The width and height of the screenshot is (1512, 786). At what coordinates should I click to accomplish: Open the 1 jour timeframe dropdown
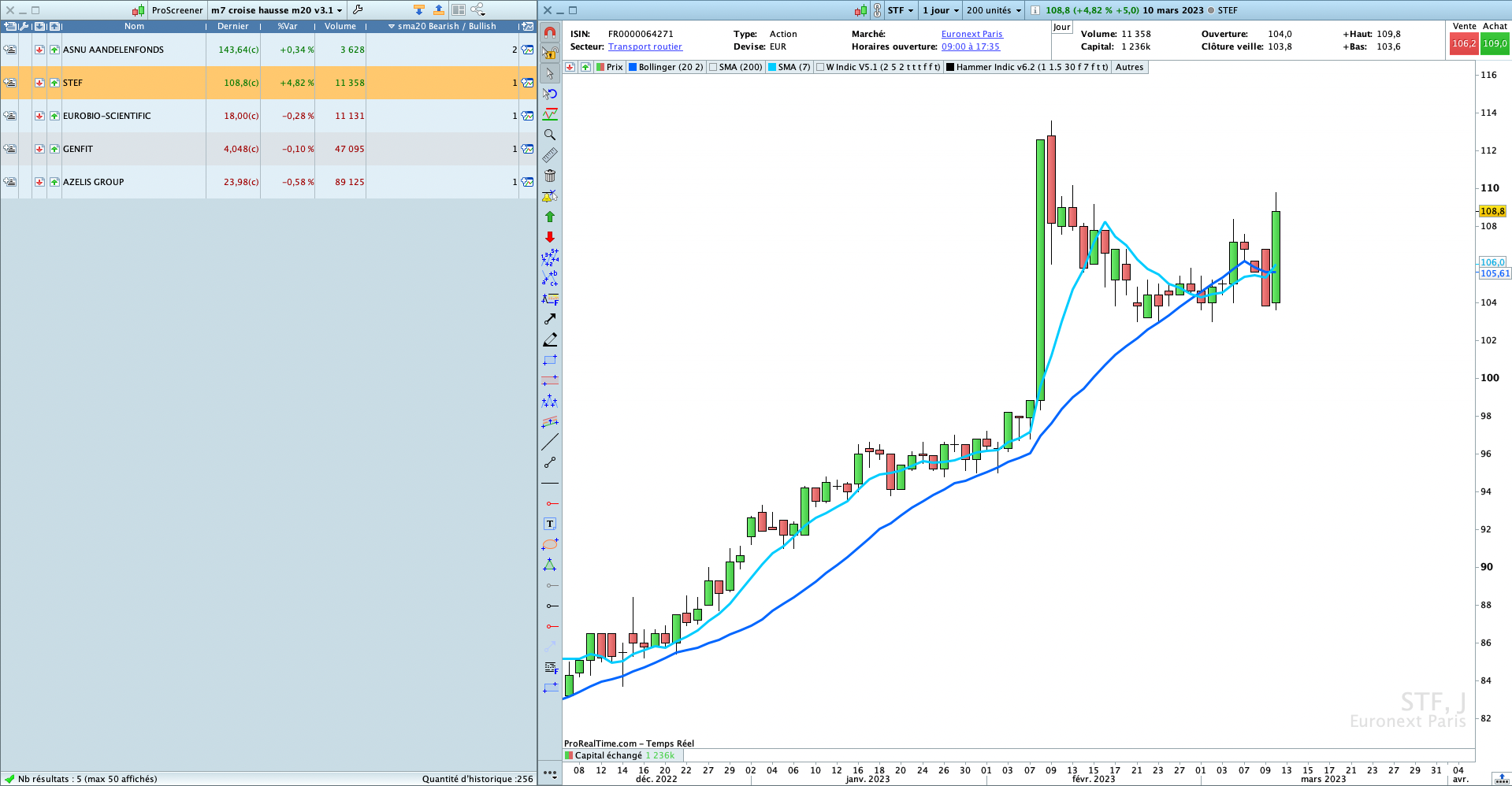coord(941,10)
